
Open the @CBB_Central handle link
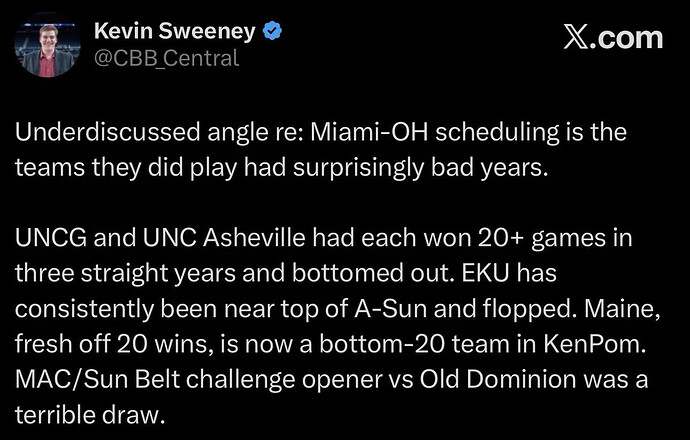tap(166, 58)
